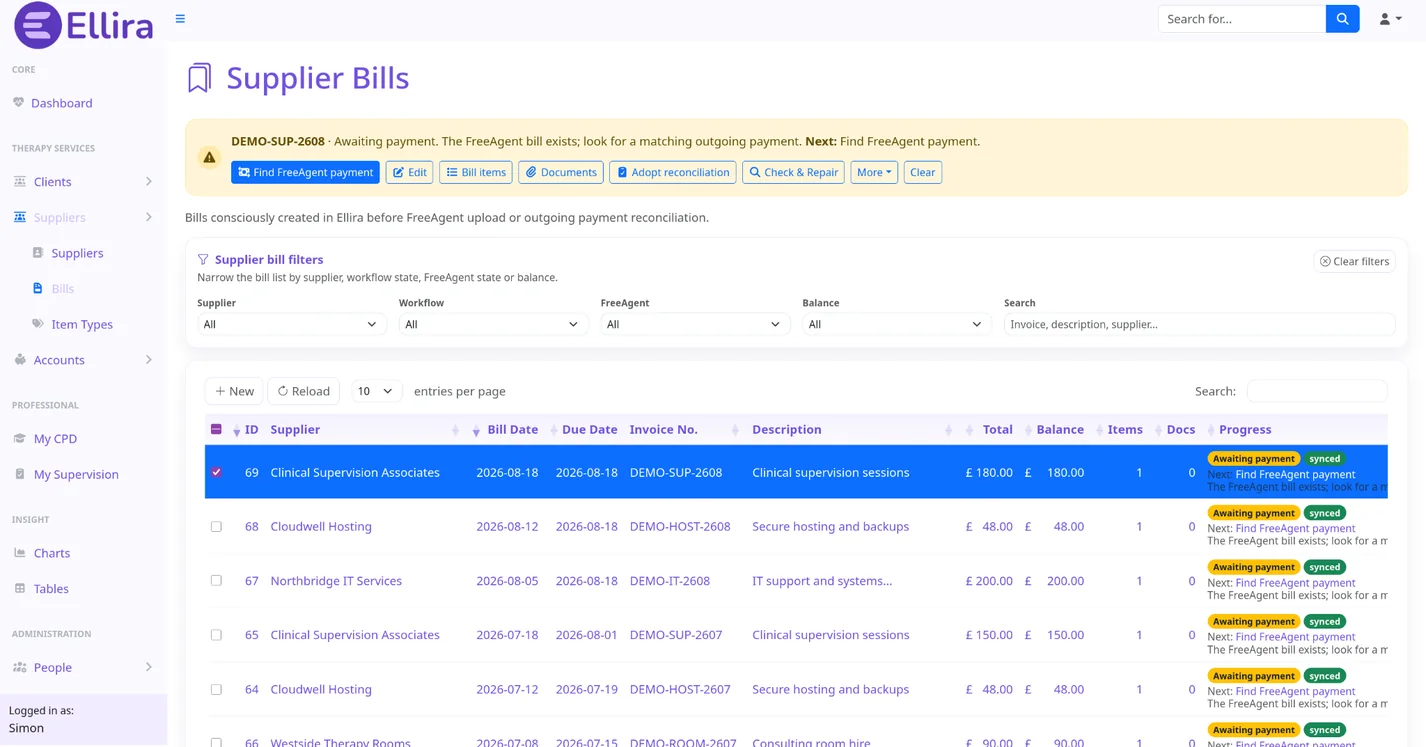Click the Check & Repair button
This screenshot has height=747, width=1426.
point(793,172)
